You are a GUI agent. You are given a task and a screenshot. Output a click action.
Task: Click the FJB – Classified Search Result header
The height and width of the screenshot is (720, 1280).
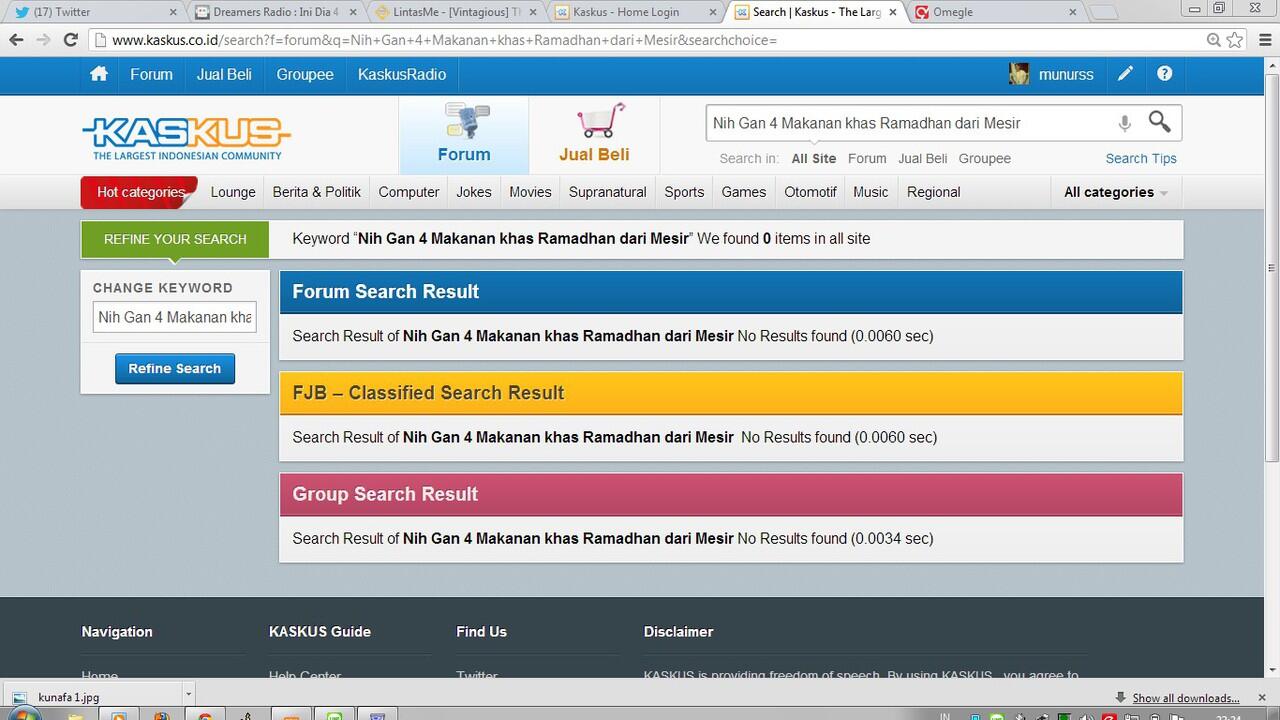[x=731, y=393]
